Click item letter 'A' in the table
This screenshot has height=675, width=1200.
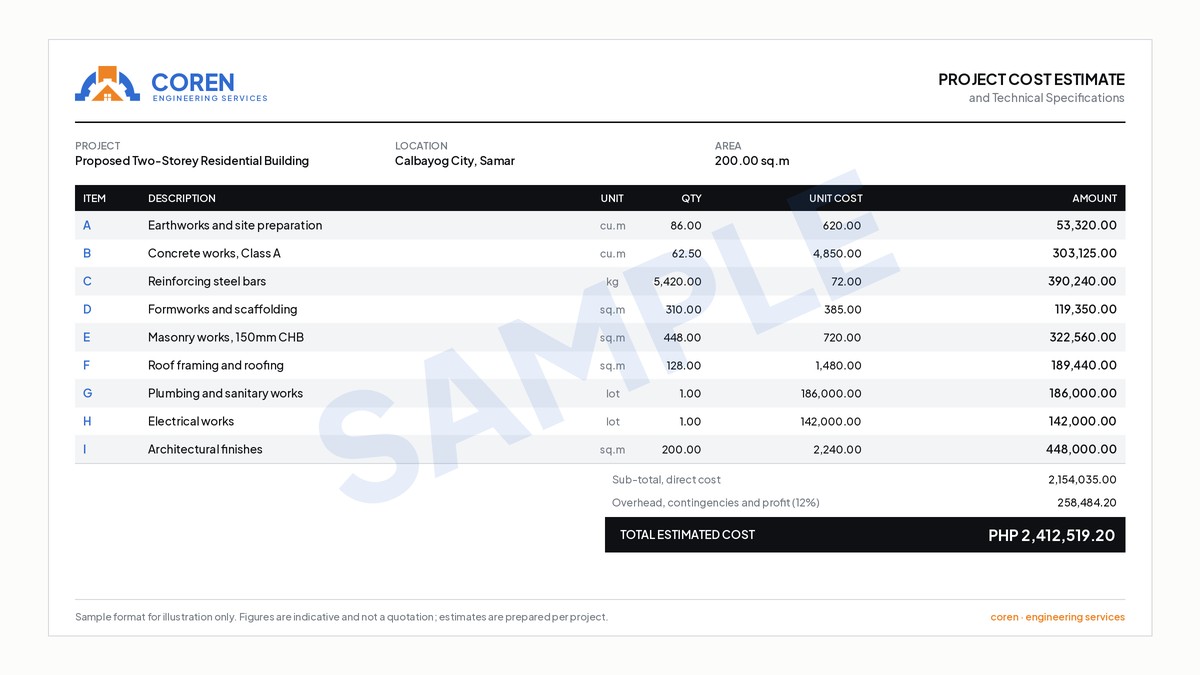coord(87,226)
